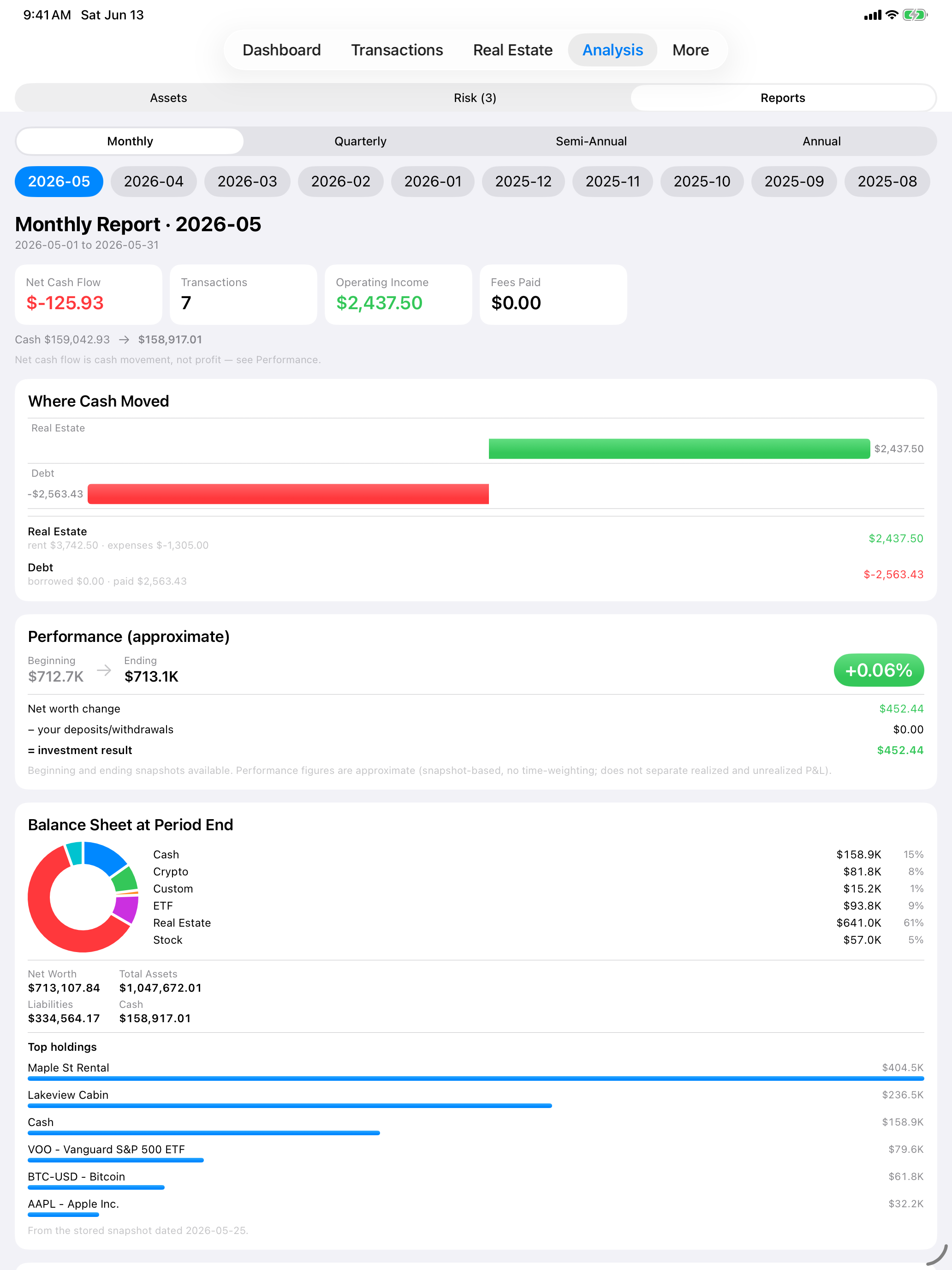
Task: Tap the 9:41 AM clock
Action: [x=47, y=15]
